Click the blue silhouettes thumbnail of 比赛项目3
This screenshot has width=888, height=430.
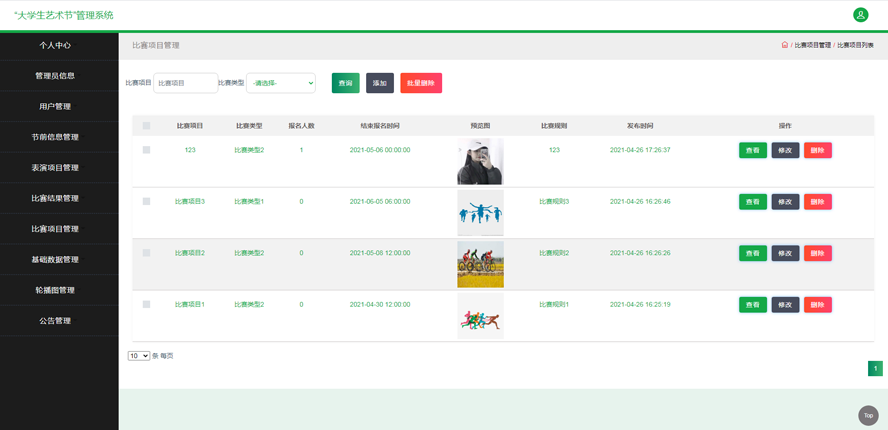(x=480, y=213)
